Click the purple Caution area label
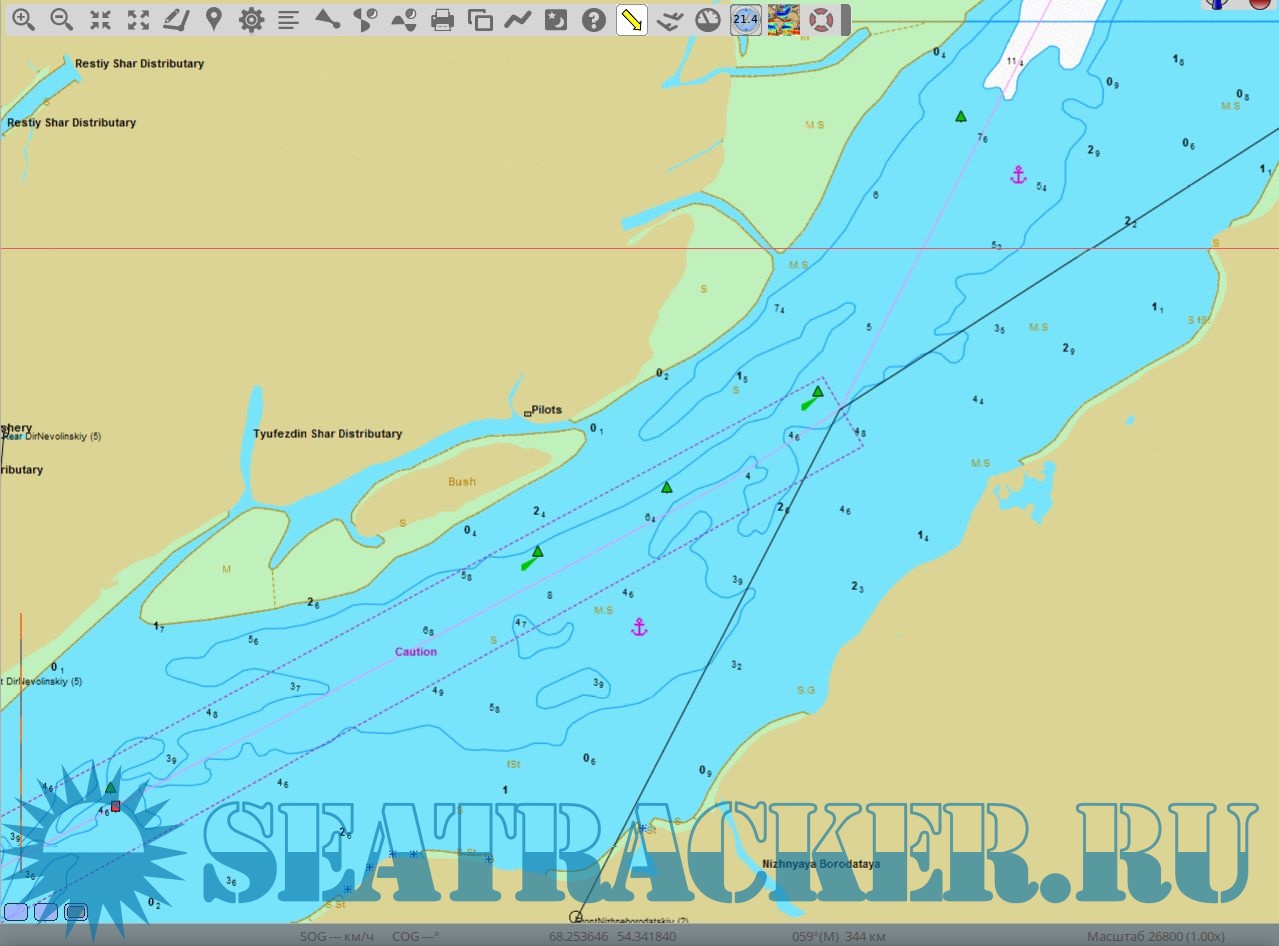Viewport: 1279px width, 946px height. click(x=416, y=652)
